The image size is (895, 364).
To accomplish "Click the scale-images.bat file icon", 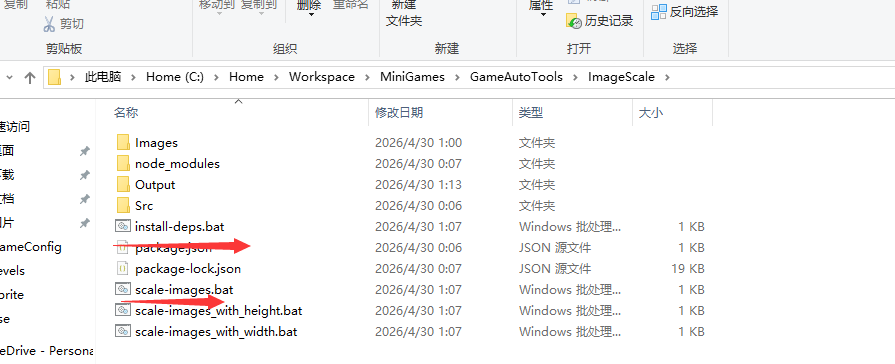I will coord(123,289).
